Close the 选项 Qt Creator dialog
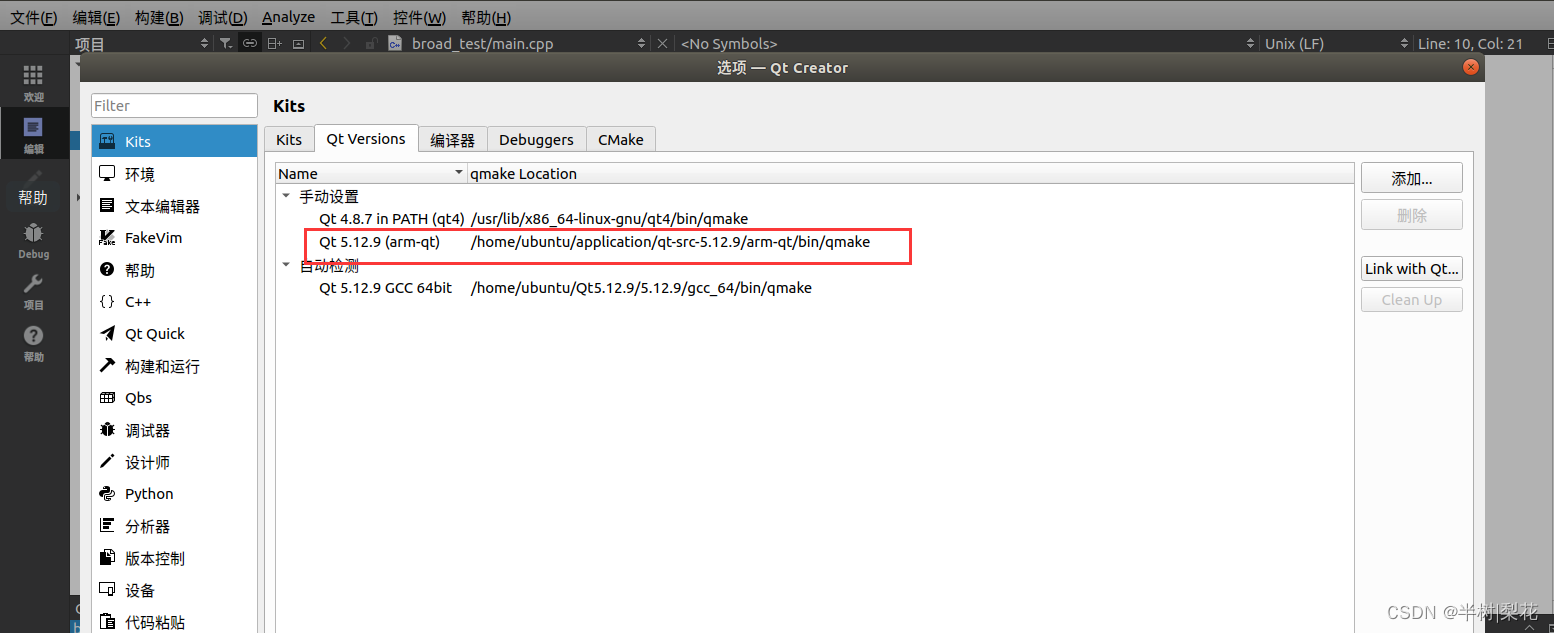 (x=1470, y=67)
